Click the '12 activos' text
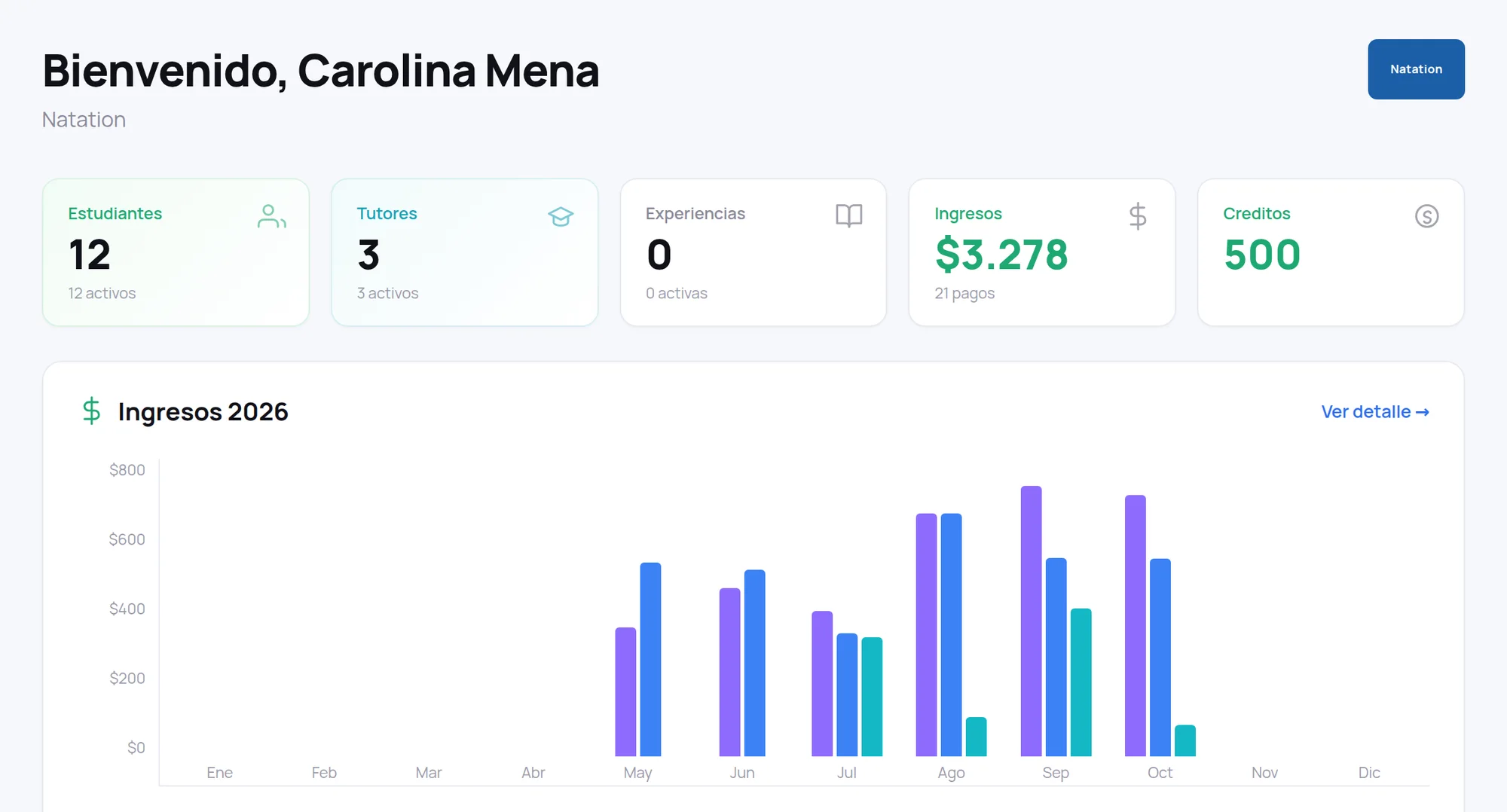Viewport: 1507px width, 812px height. [x=102, y=294]
